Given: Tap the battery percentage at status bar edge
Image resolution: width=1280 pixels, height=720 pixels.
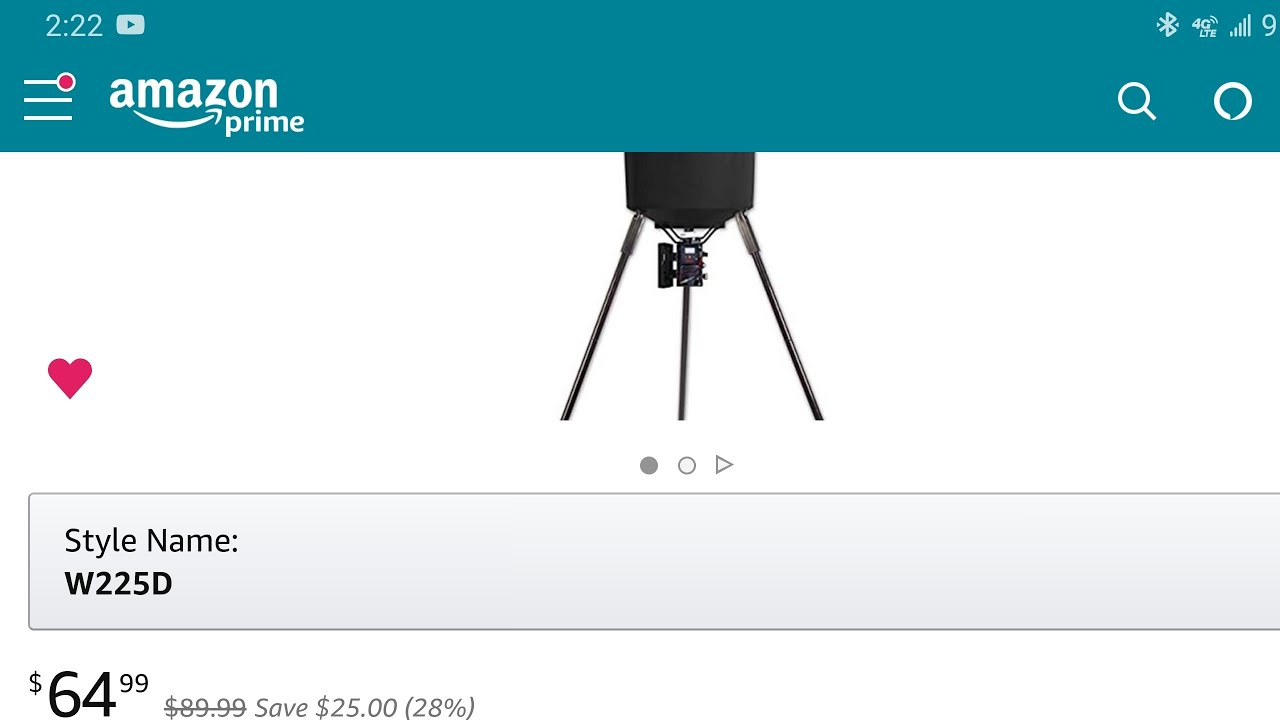Looking at the screenshot, I should (x=1269, y=26).
